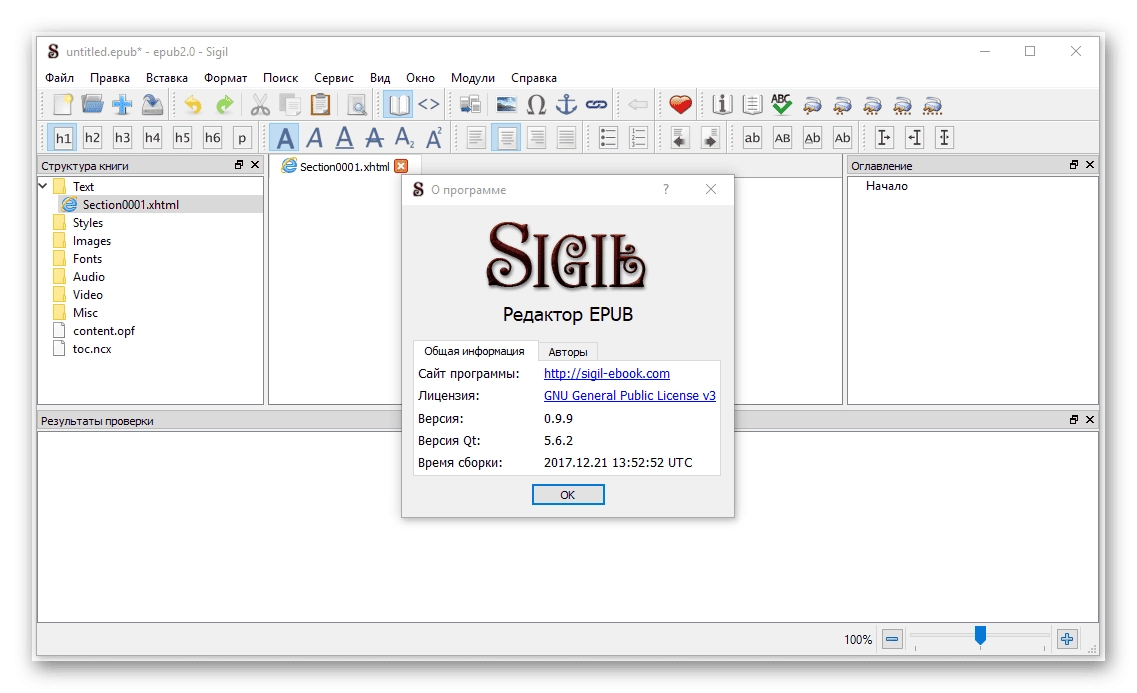Screen dimensions: 1137x693
Task: Align text left
Action: [476, 138]
